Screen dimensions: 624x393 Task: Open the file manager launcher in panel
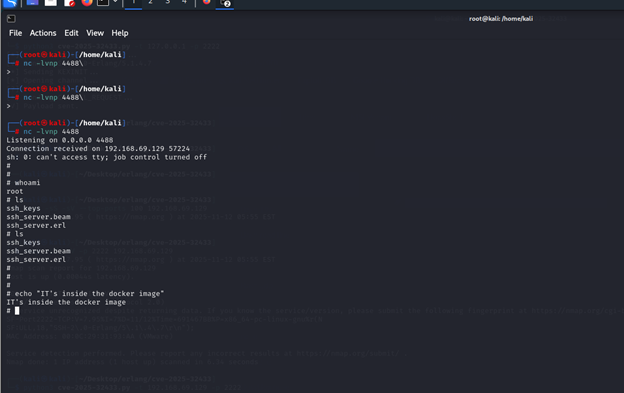(51, 3)
